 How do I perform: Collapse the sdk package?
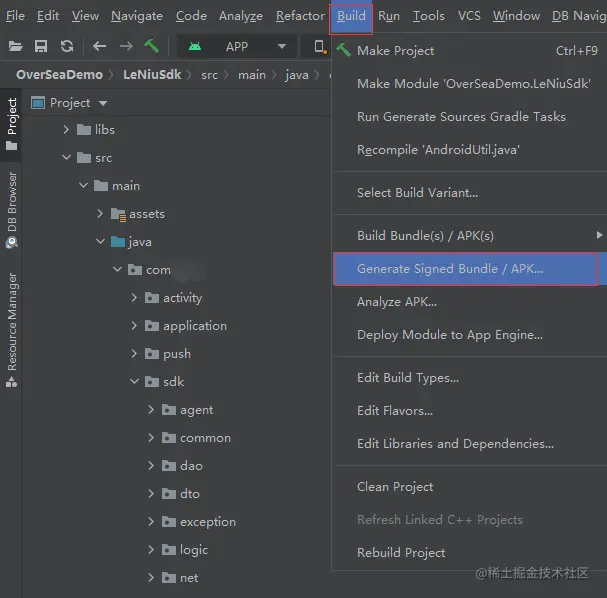(x=135, y=381)
